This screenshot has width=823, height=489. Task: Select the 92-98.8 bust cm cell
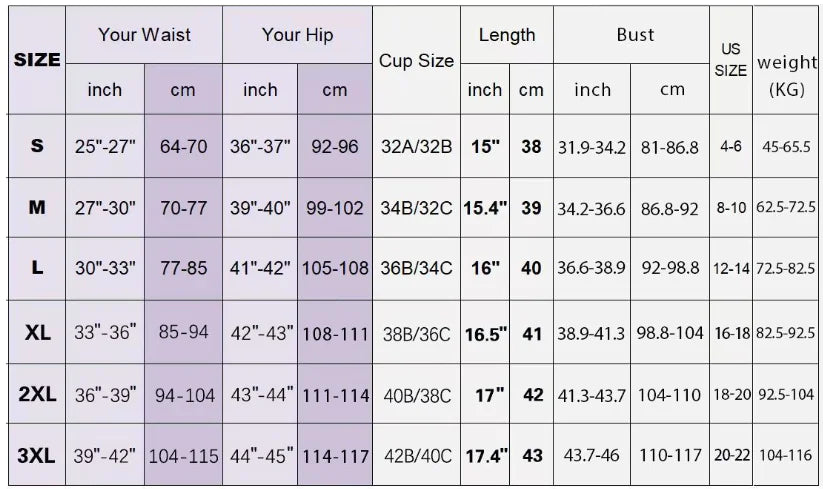[x=670, y=270]
